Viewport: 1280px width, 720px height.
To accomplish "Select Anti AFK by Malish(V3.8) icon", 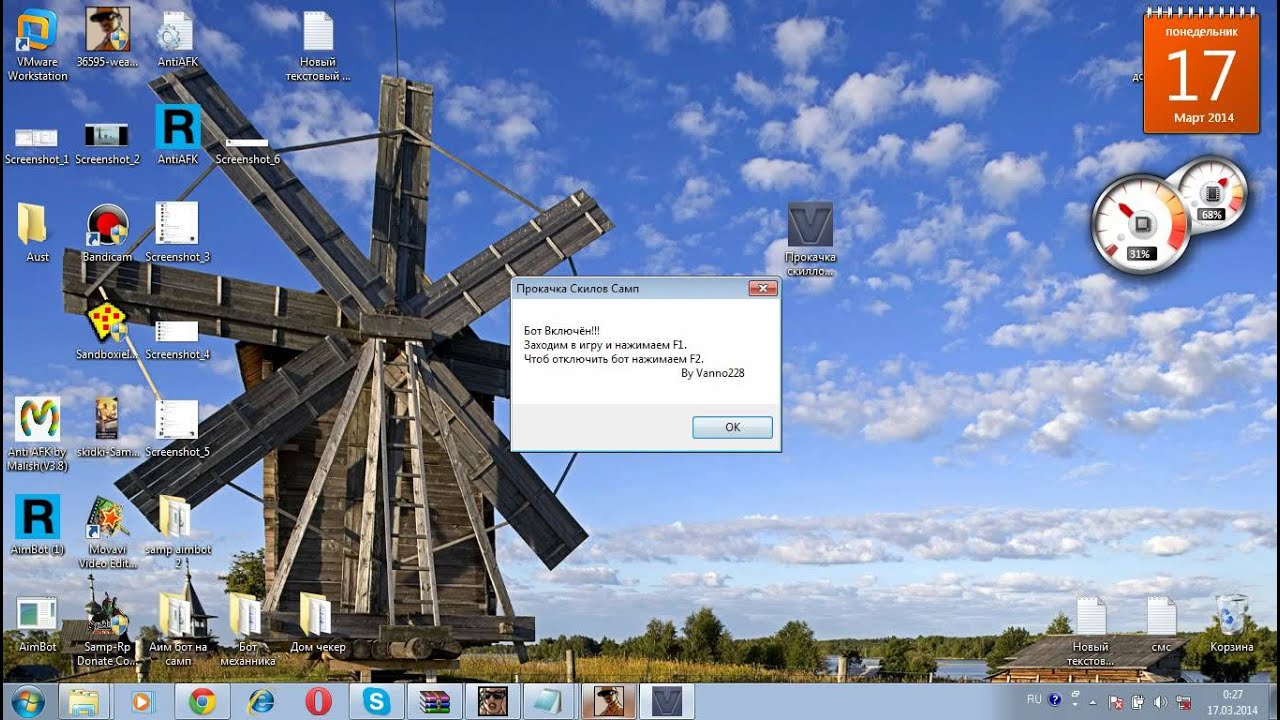I will (37, 435).
